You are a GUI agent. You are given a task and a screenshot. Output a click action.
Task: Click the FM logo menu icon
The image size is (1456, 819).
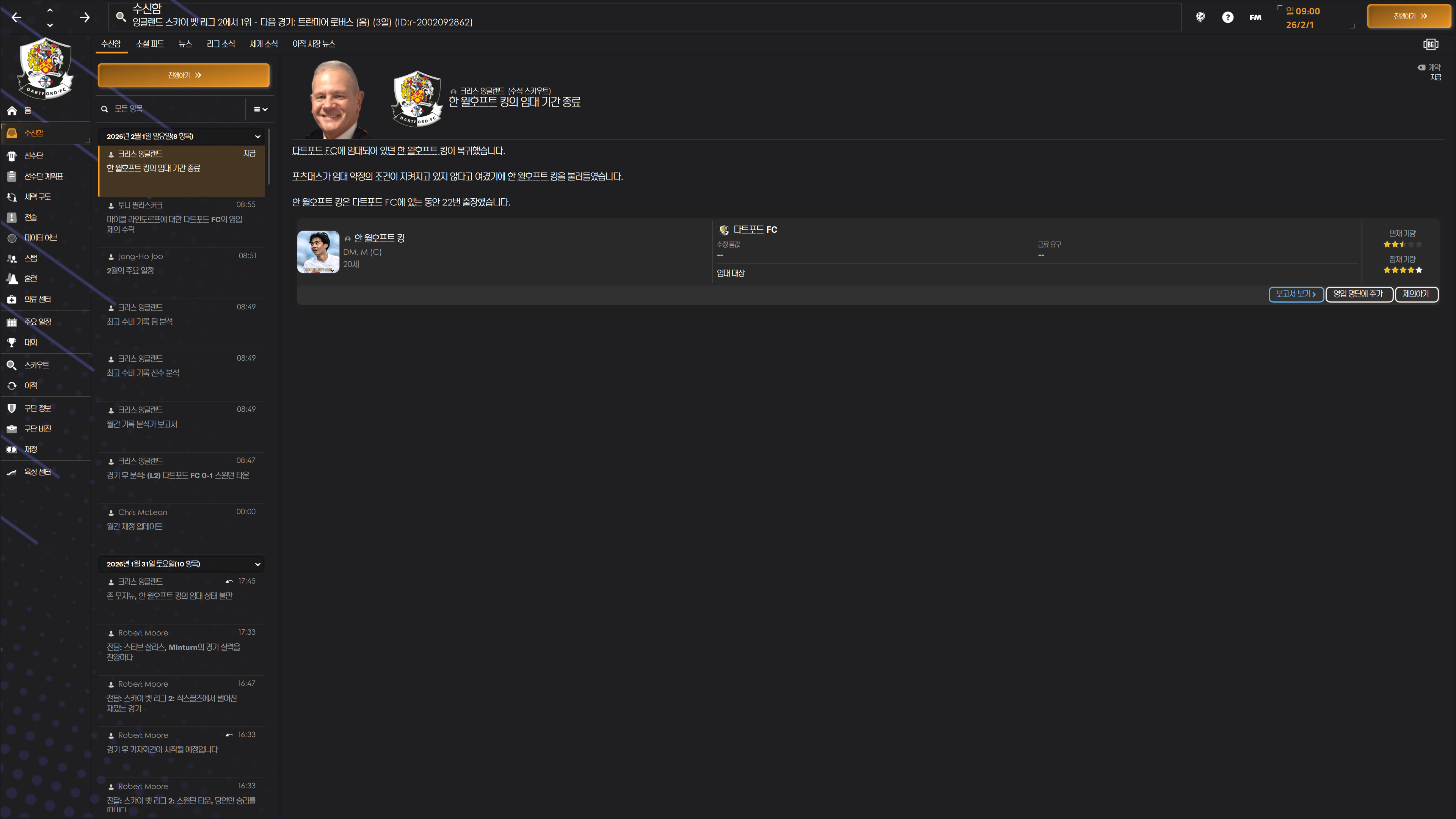tap(1255, 17)
